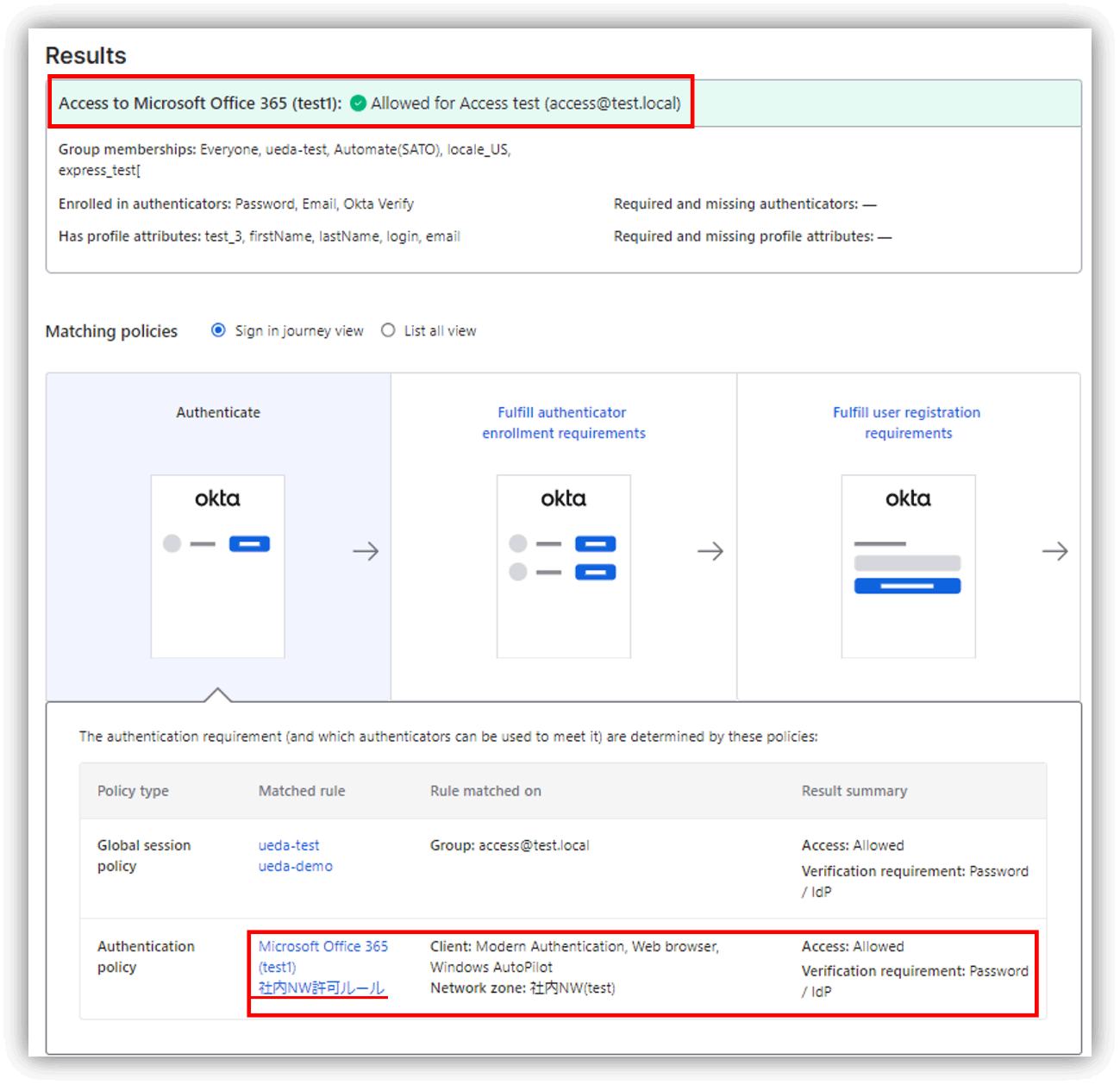Click the Client: Modern Authentication, Web browser text
Viewport: 1120px width, 1085px height.
[x=574, y=956]
